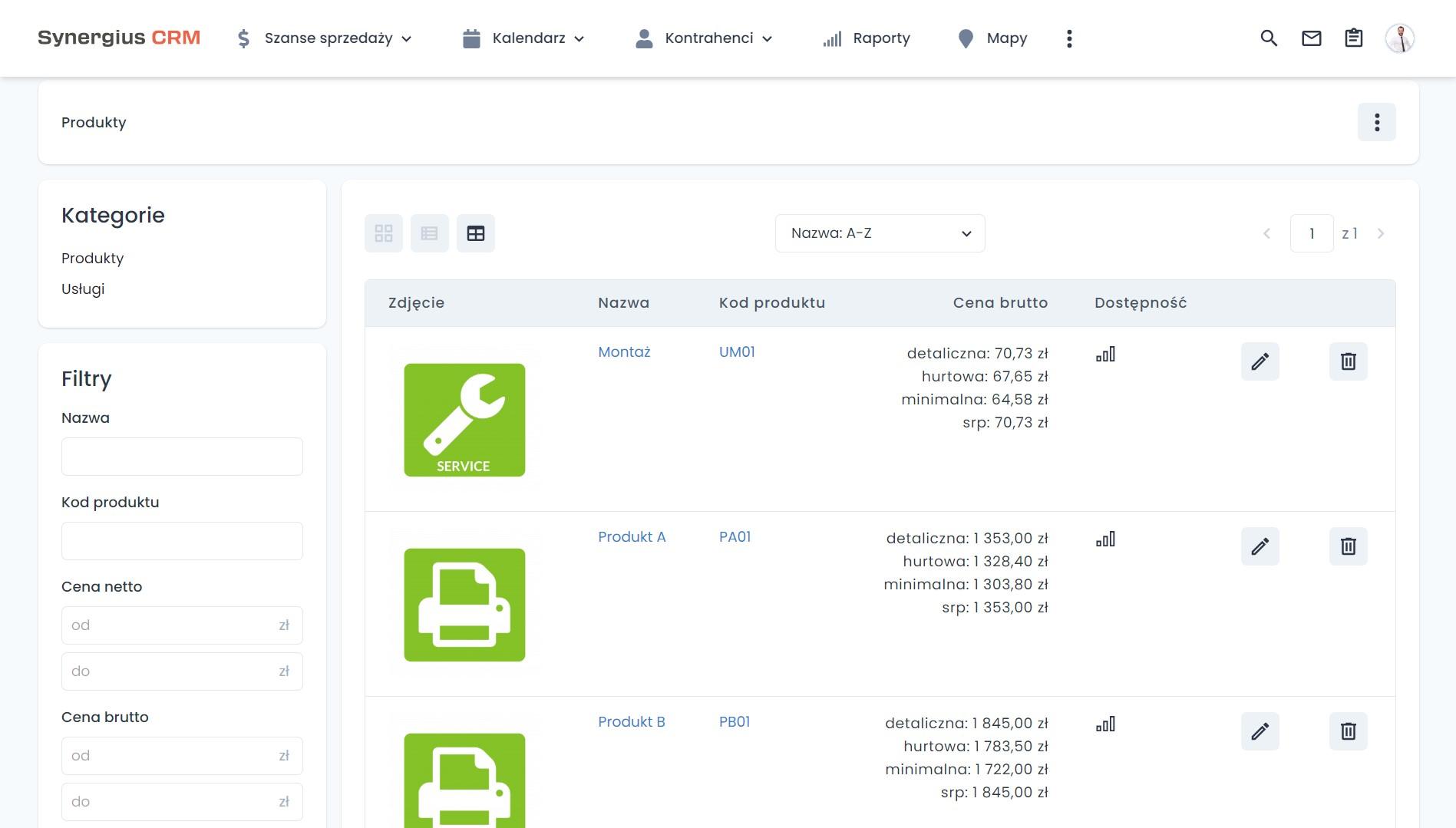Expand the Kontrahenci dropdown

pyautogui.click(x=702, y=38)
